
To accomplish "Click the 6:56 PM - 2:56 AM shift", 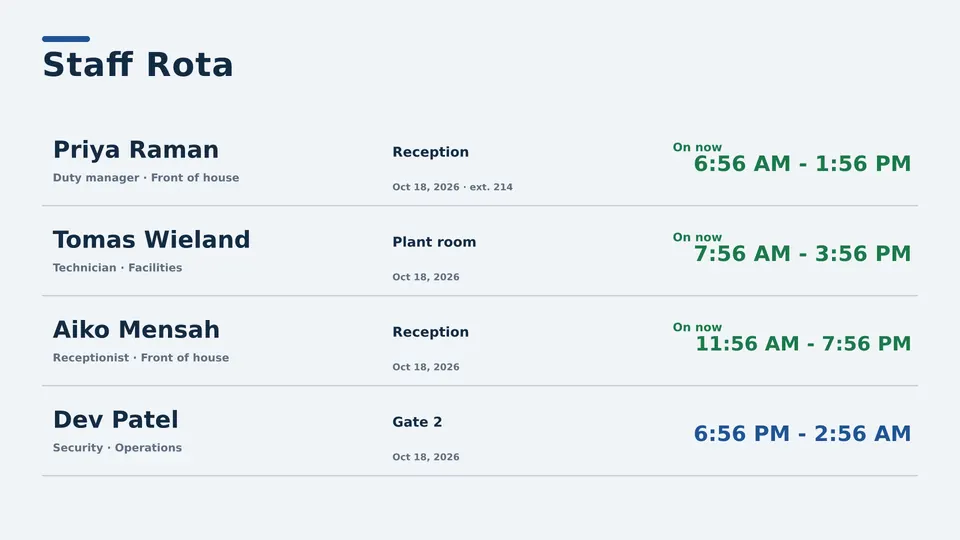I will pos(802,433).
